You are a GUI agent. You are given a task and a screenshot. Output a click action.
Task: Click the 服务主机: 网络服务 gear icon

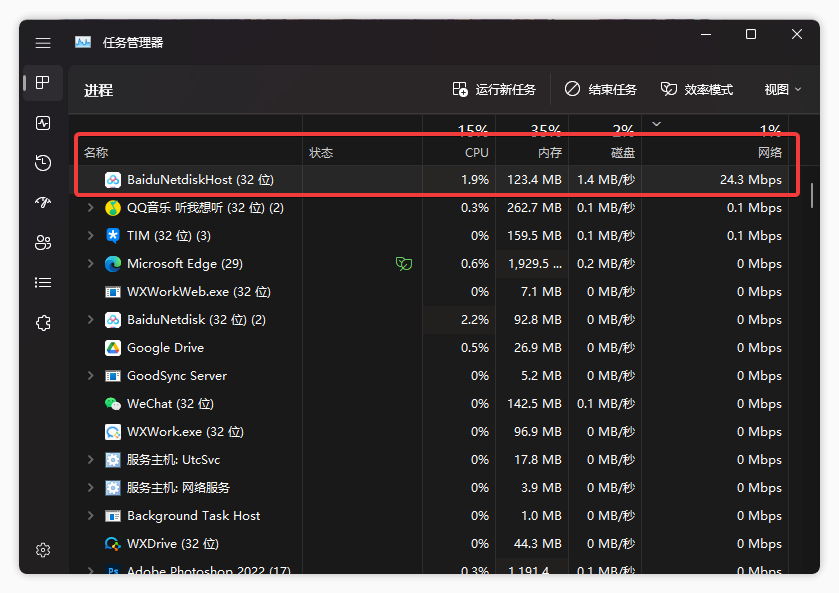pos(112,488)
